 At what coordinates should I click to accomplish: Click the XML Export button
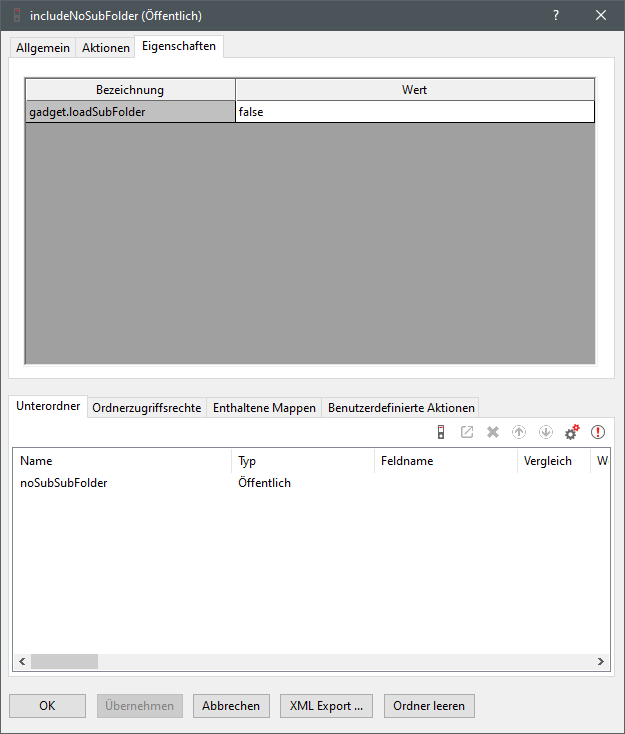point(326,705)
